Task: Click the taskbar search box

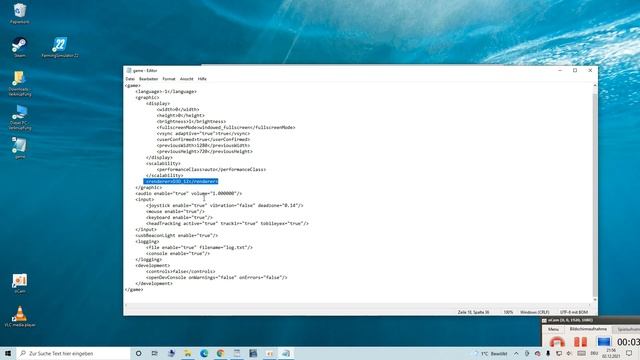Action: 73,353
